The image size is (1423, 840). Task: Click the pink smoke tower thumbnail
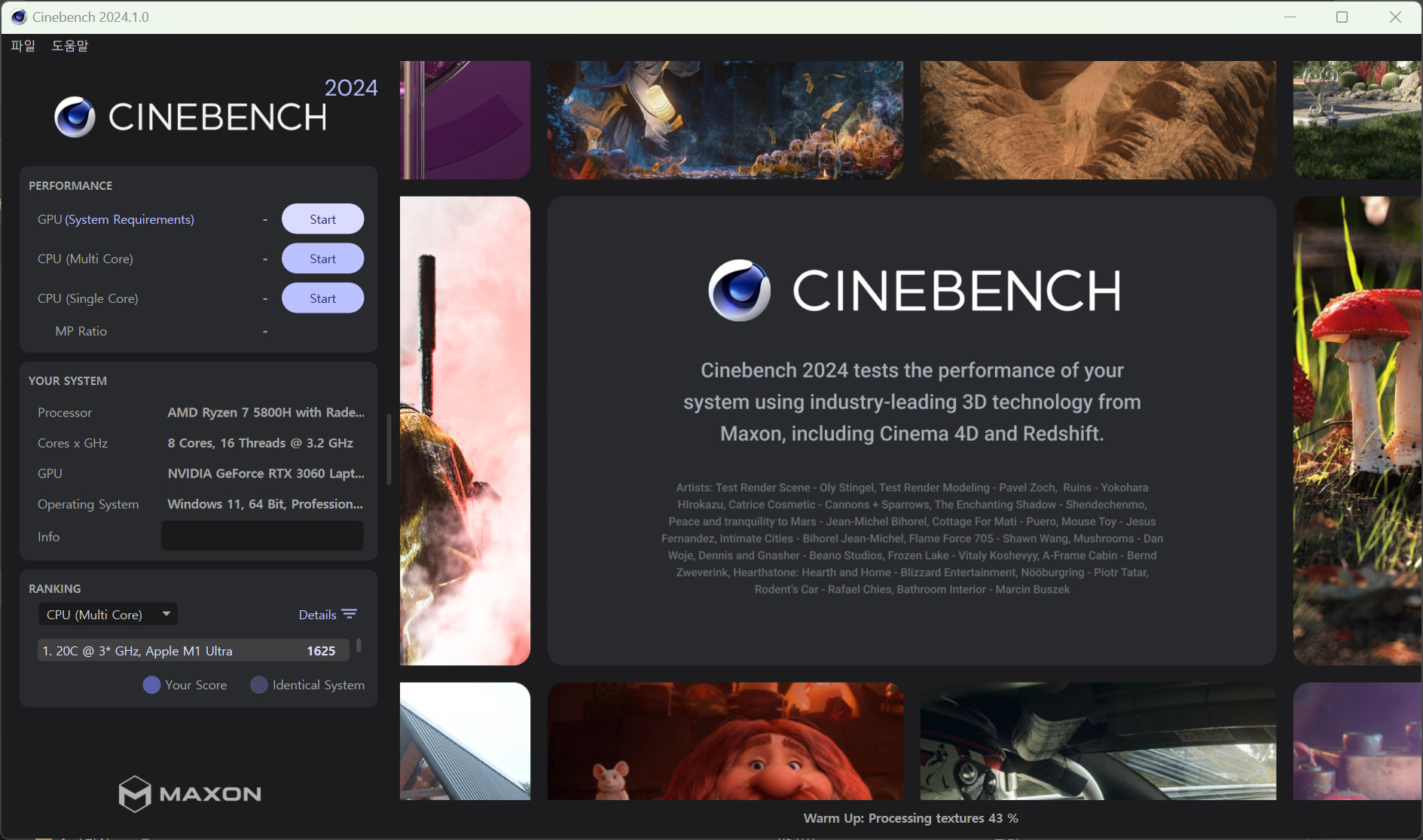tap(465, 431)
